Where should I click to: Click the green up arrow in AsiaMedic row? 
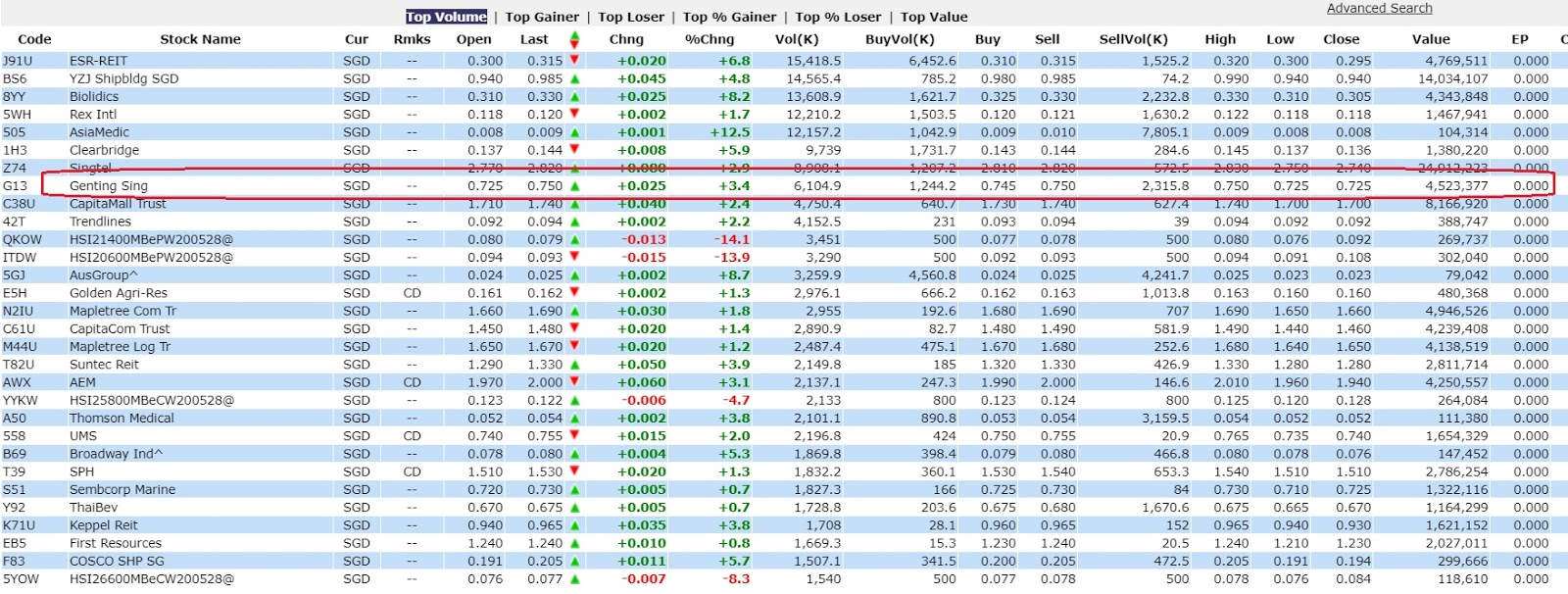point(574,132)
